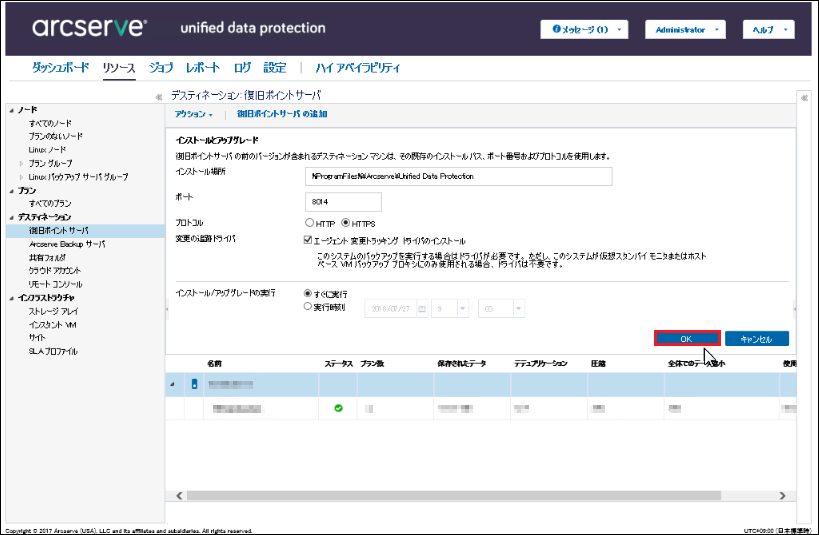Collapse the デスティネーション tree section
The width and height of the screenshot is (819, 535).
pos(11,217)
